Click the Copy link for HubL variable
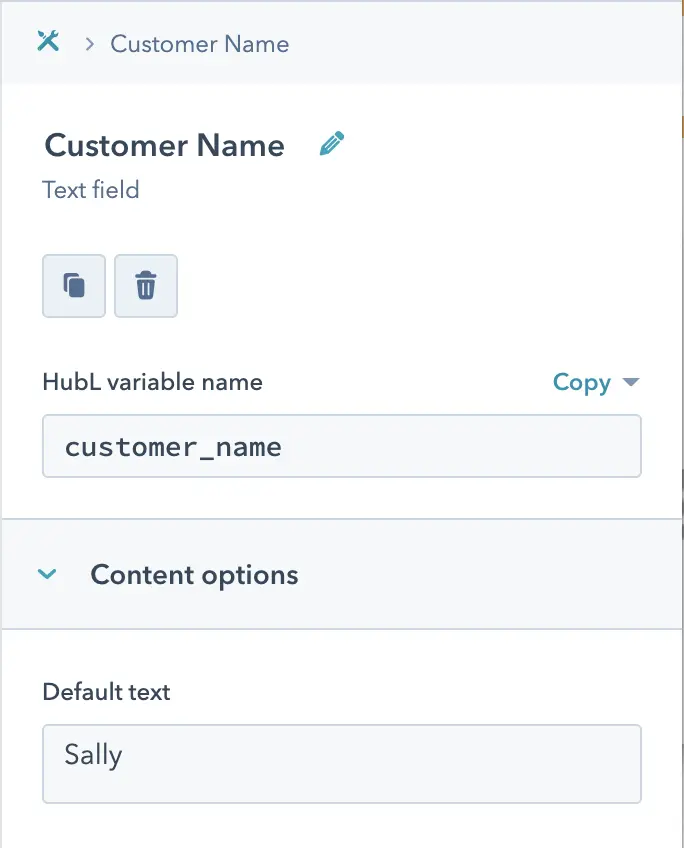The width and height of the screenshot is (684, 848). point(581,382)
